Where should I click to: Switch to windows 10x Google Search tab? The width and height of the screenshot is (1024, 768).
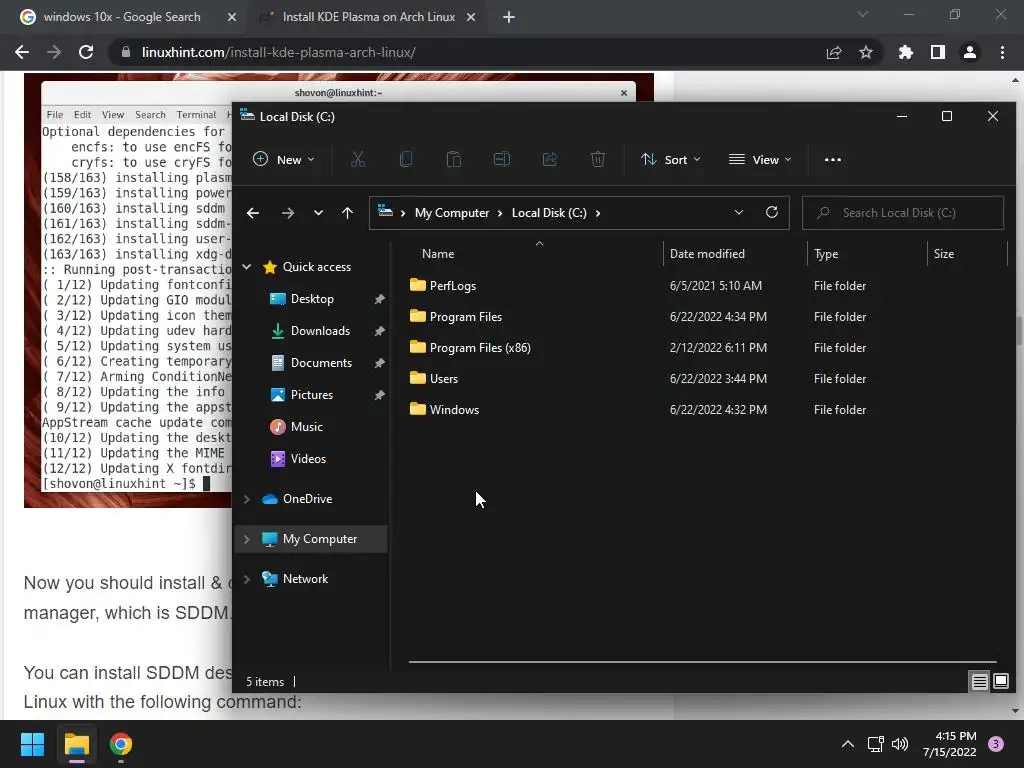(122, 17)
